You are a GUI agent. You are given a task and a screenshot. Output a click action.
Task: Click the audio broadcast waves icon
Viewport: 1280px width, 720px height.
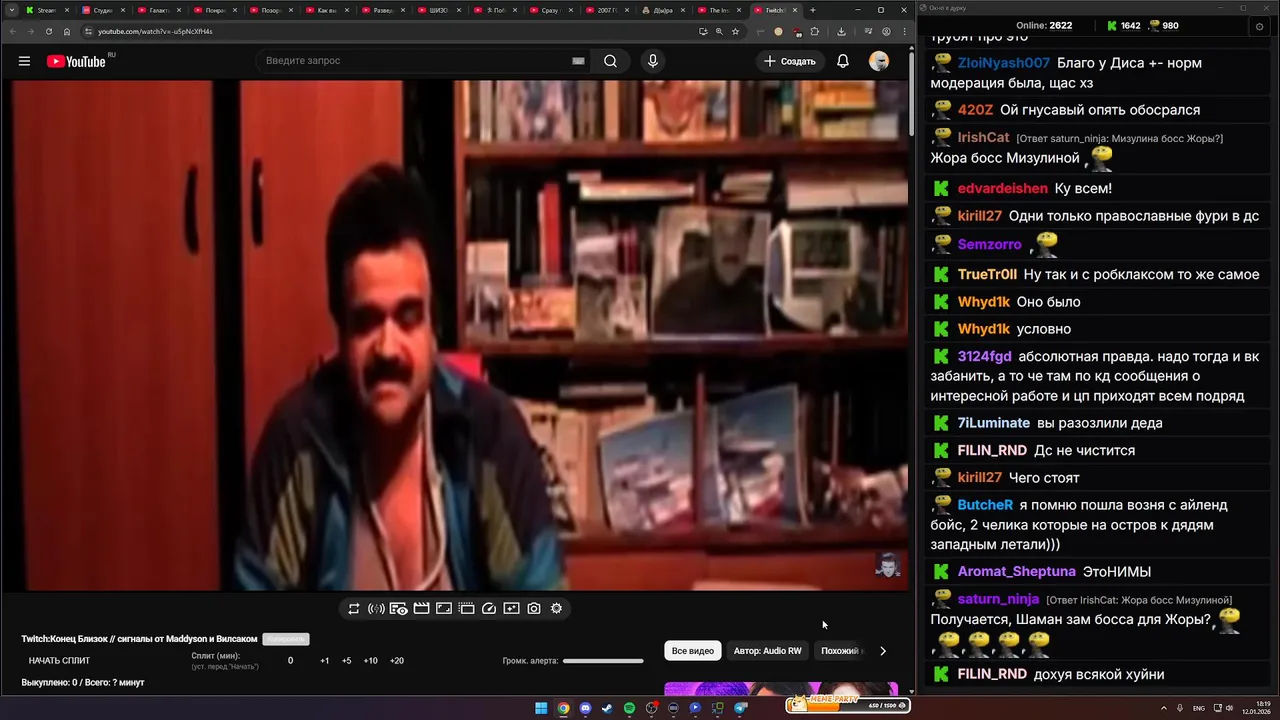(x=376, y=608)
